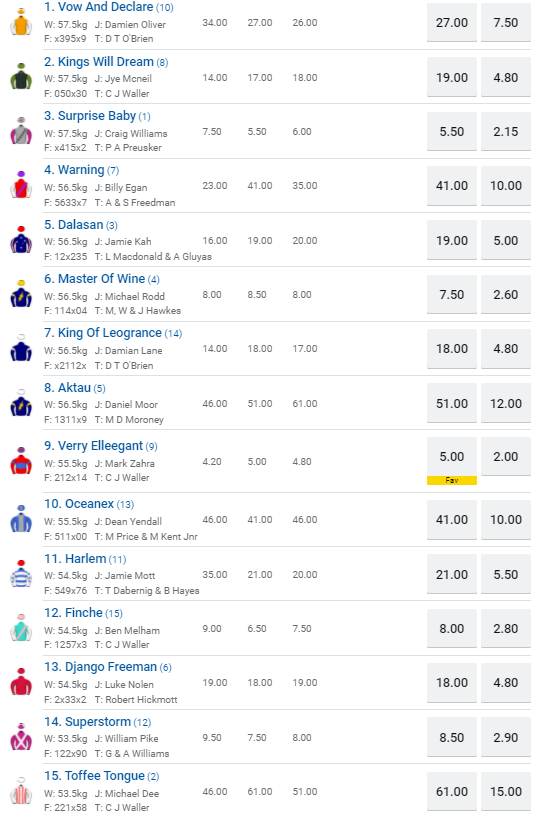This screenshot has height=818, width=541.
Task: Click Finche's teal sash silks icon
Action: pyautogui.click(x=21, y=628)
